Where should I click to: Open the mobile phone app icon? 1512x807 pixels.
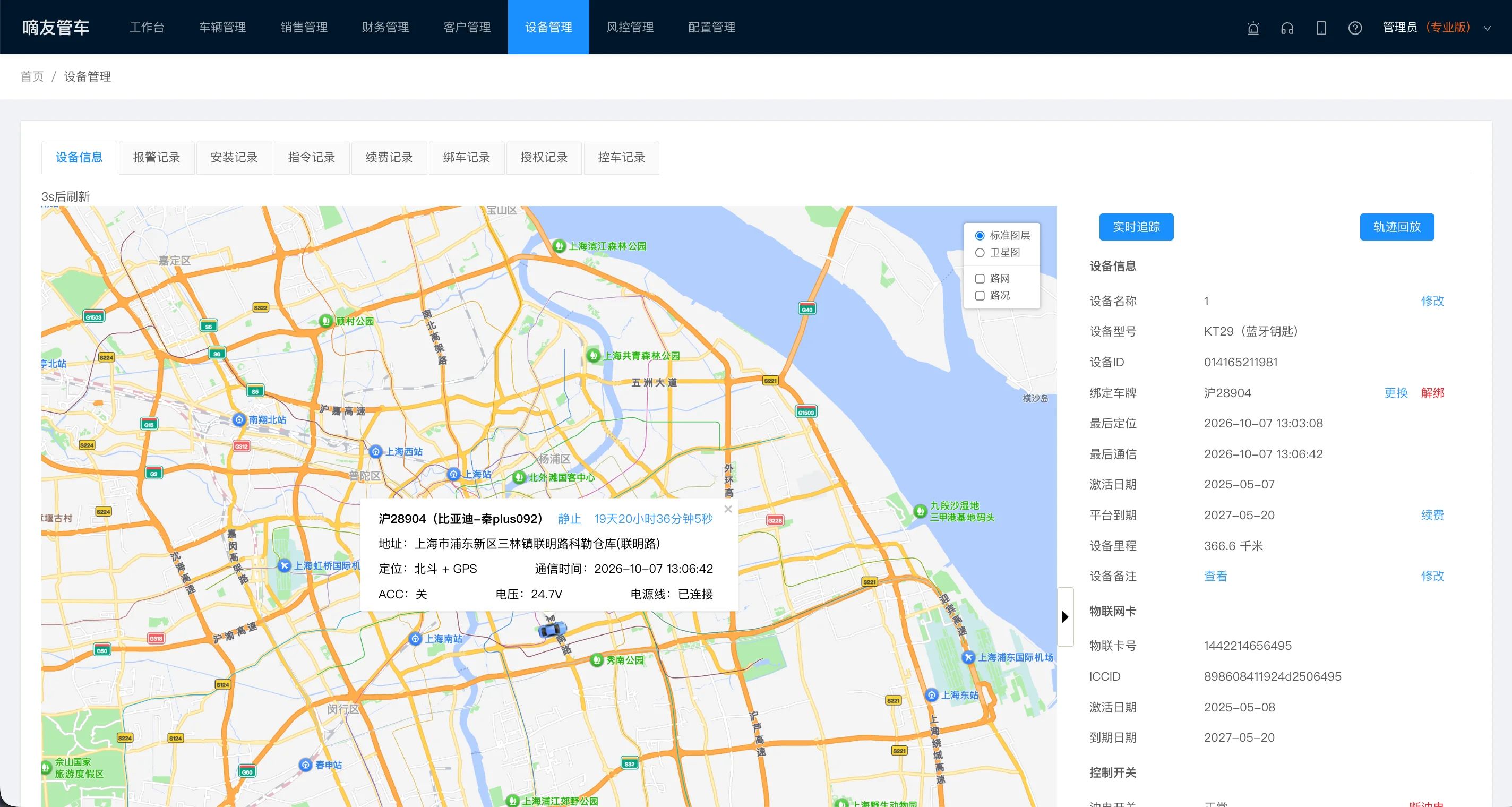pyautogui.click(x=1321, y=28)
